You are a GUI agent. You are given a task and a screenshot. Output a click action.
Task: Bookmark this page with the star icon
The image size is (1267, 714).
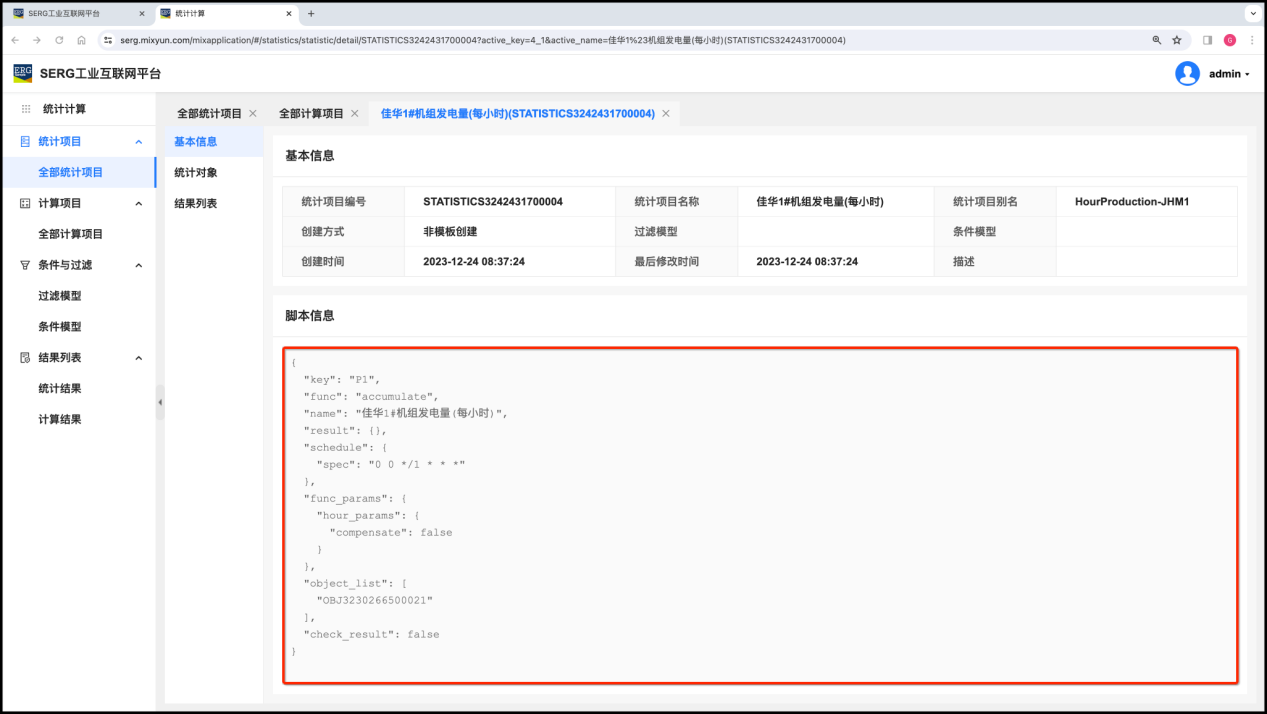[x=1177, y=40]
